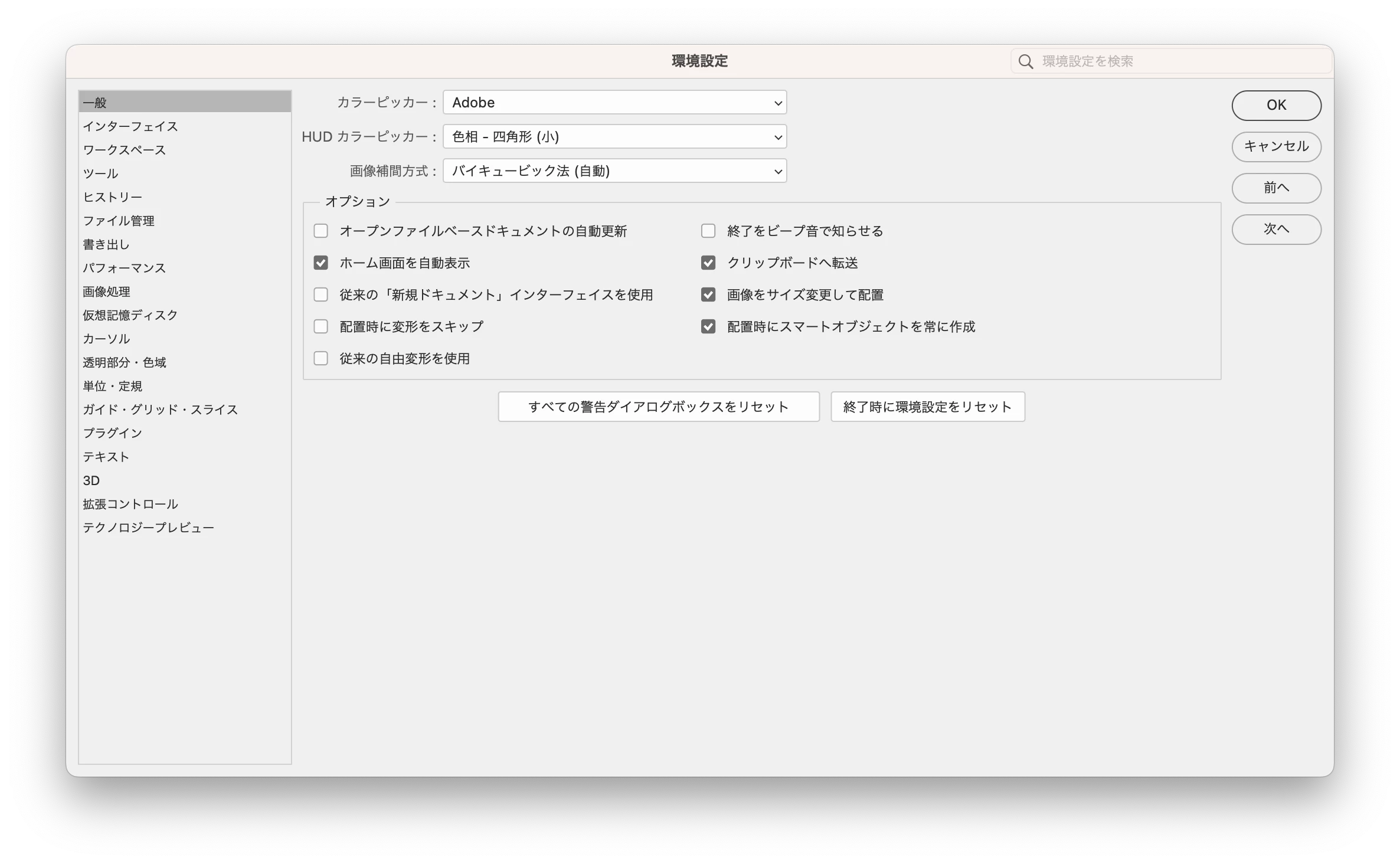Open the HUD カラーピッカー dropdown
This screenshot has width=1400, height=864.
click(x=614, y=137)
